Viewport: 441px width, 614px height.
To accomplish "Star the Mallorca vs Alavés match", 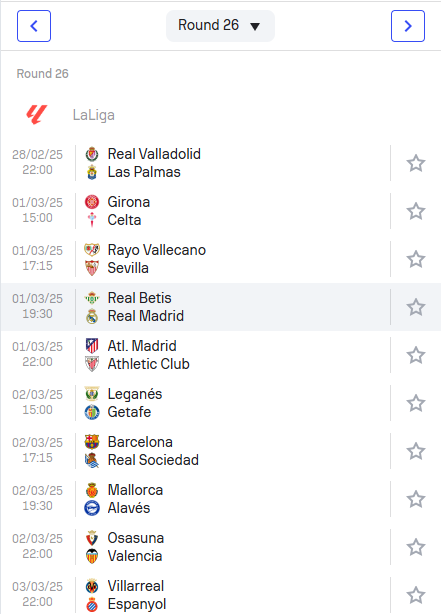I will (x=416, y=499).
